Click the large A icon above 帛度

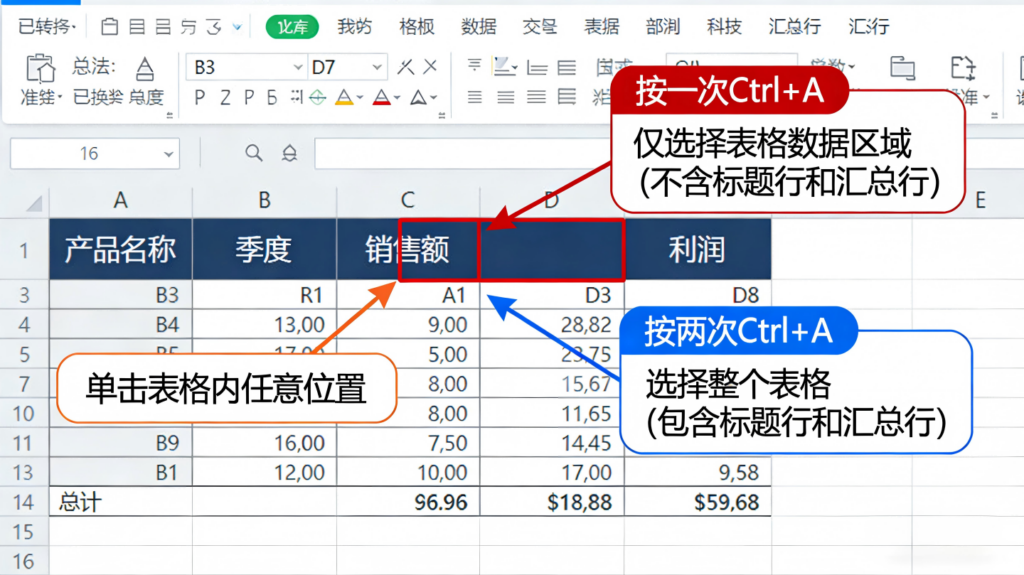pyautogui.click(x=145, y=69)
